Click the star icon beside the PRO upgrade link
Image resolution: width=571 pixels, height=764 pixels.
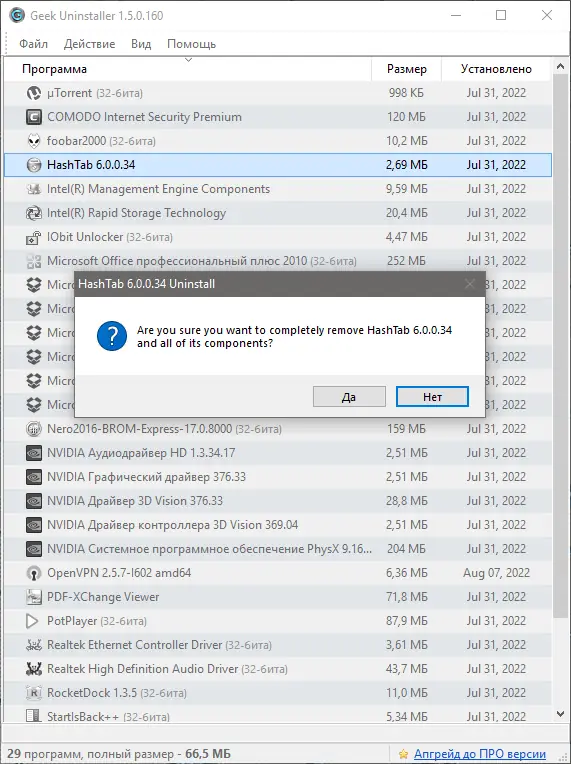point(403,754)
